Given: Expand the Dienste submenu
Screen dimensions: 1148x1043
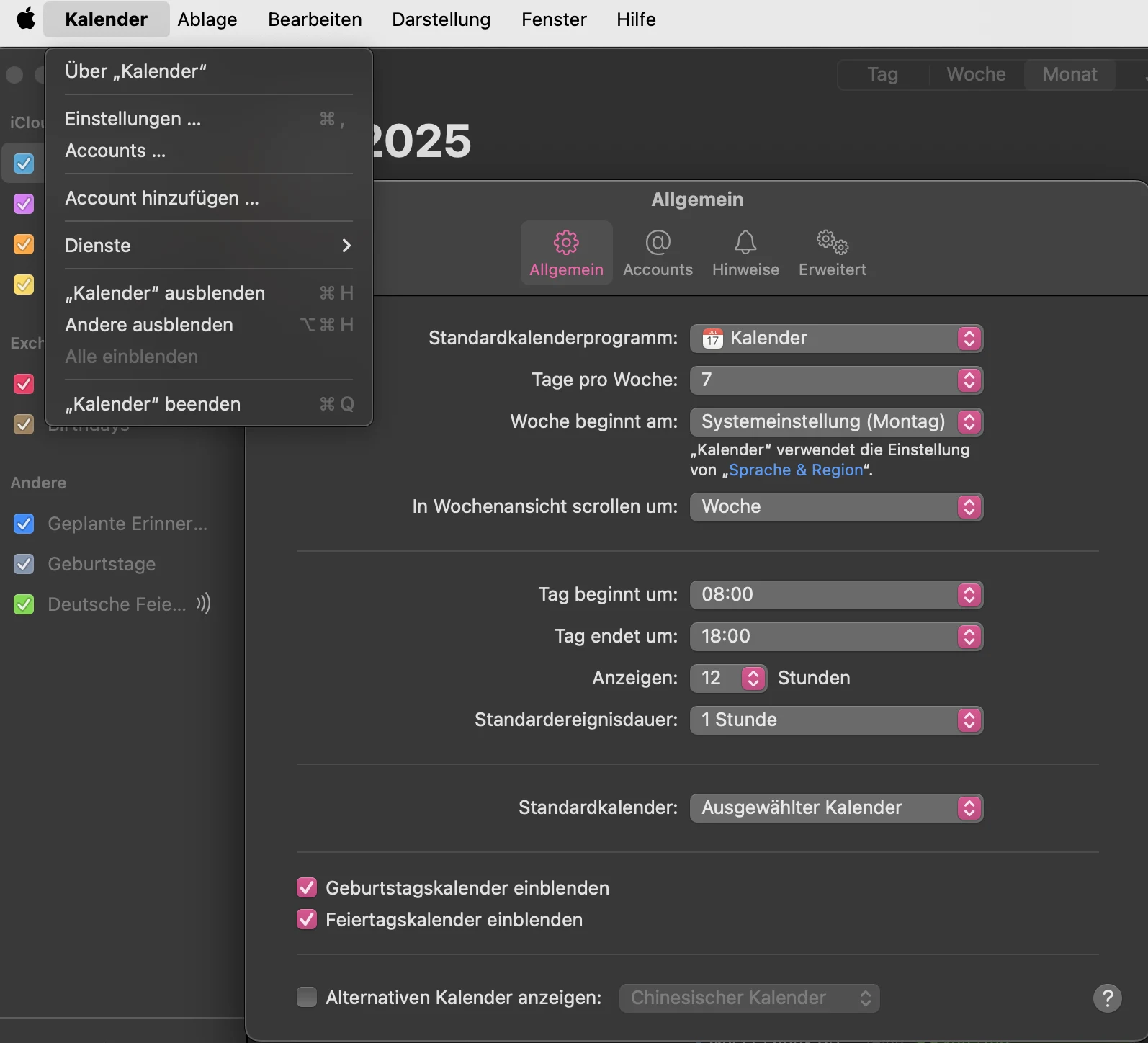Looking at the screenshot, I should click(209, 246).
